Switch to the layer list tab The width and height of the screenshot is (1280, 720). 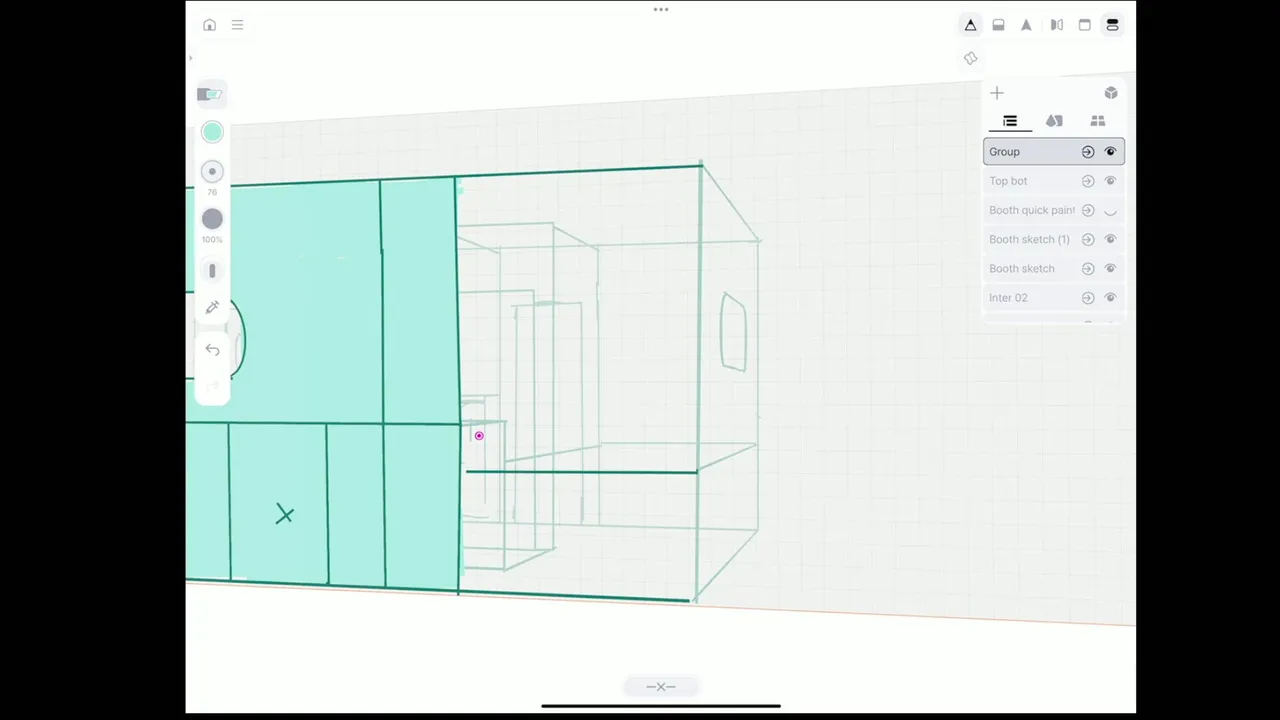coord(1010,121)
